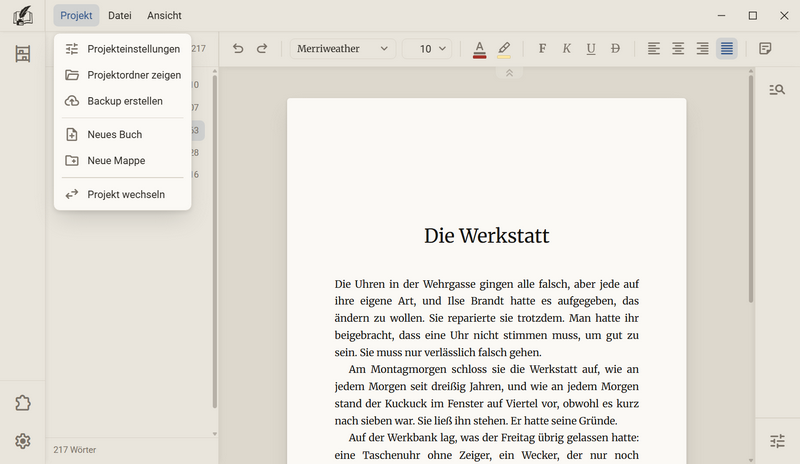
Task: Choose Projekteinstellungen from the menu
Action: 122,49
